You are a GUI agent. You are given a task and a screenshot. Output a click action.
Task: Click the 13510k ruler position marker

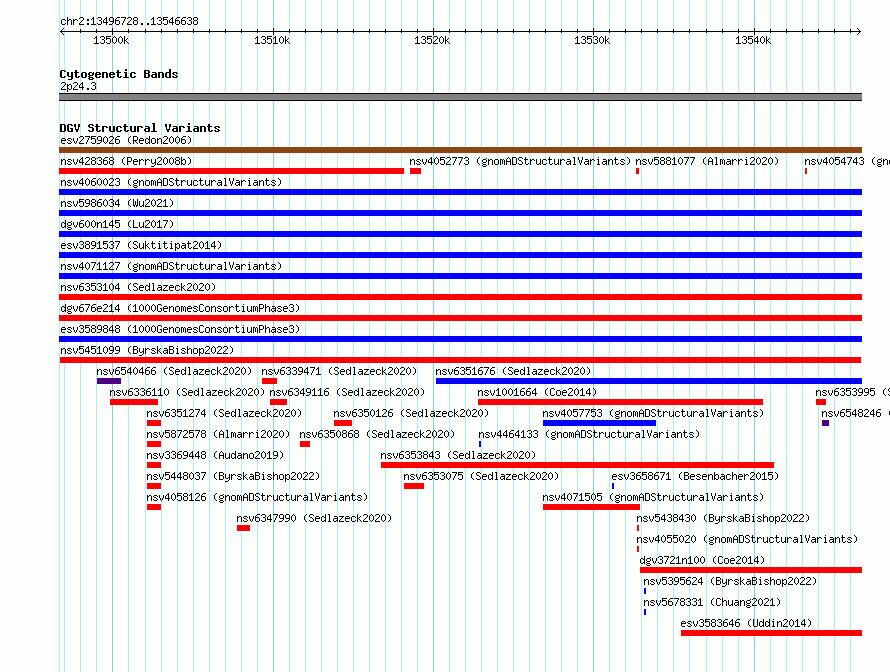(272, 40)
